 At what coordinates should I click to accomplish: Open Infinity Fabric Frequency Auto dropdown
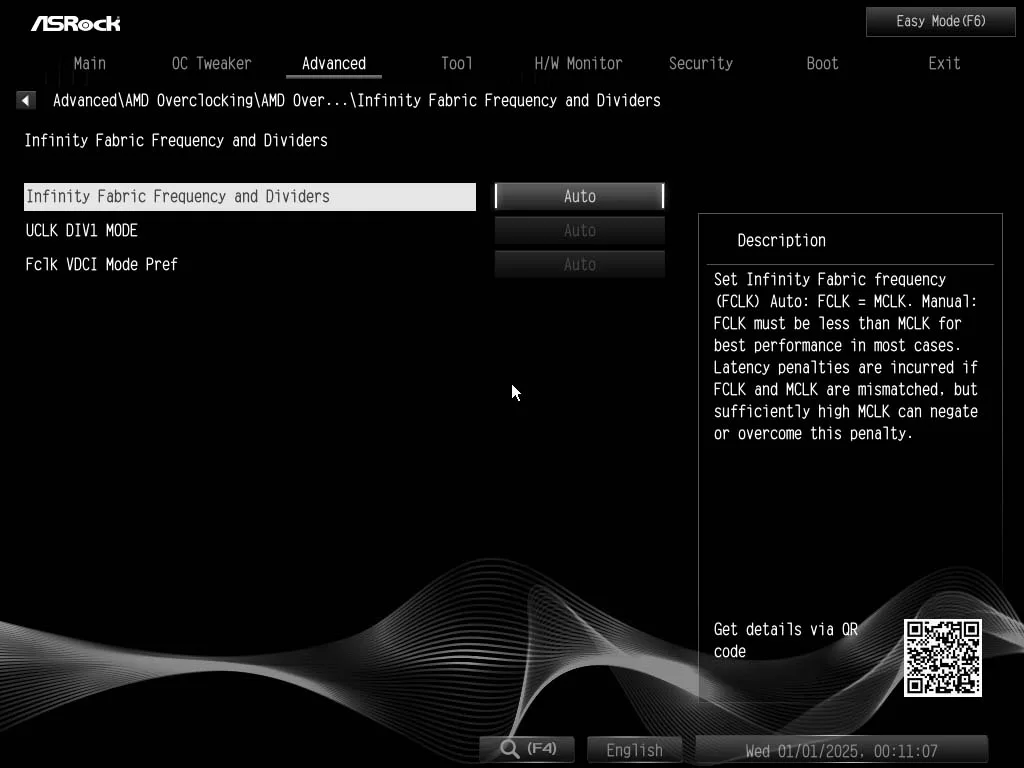580,196
